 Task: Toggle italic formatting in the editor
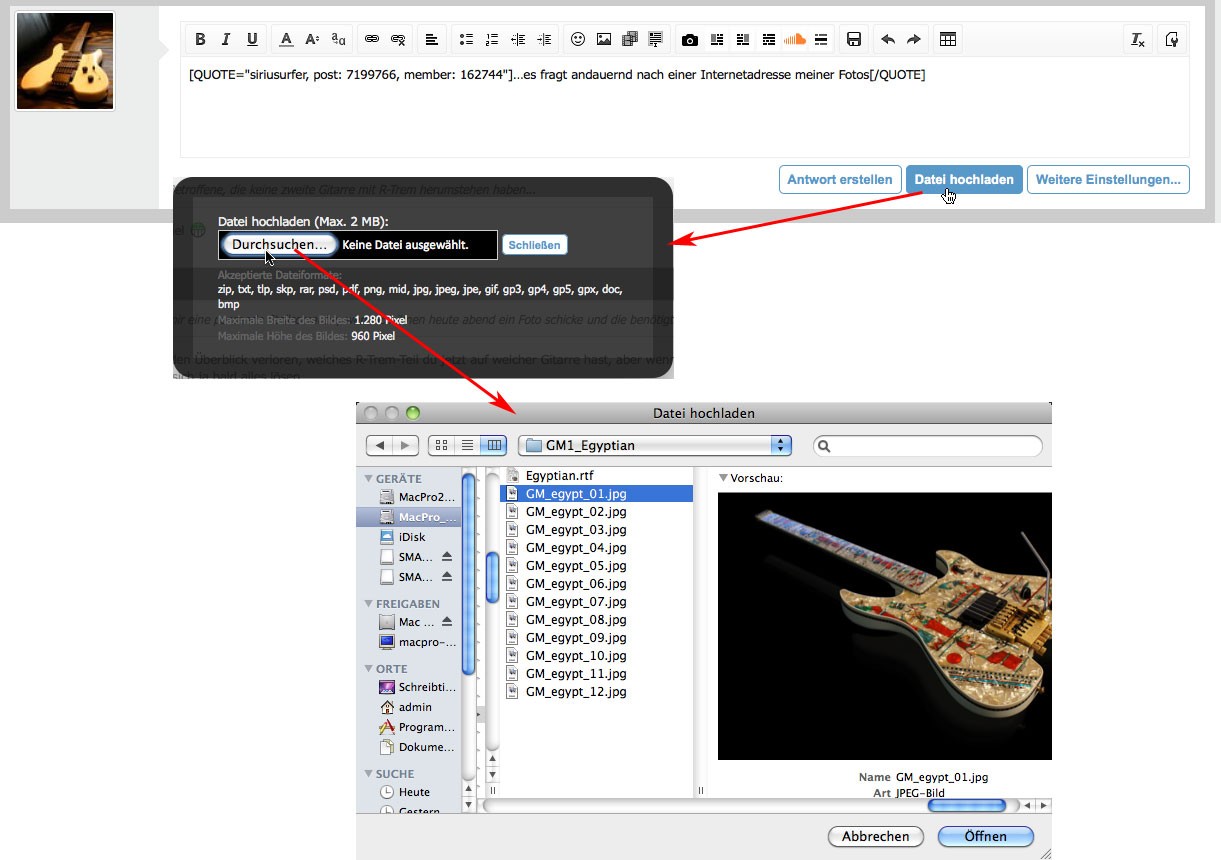[226, 40]
